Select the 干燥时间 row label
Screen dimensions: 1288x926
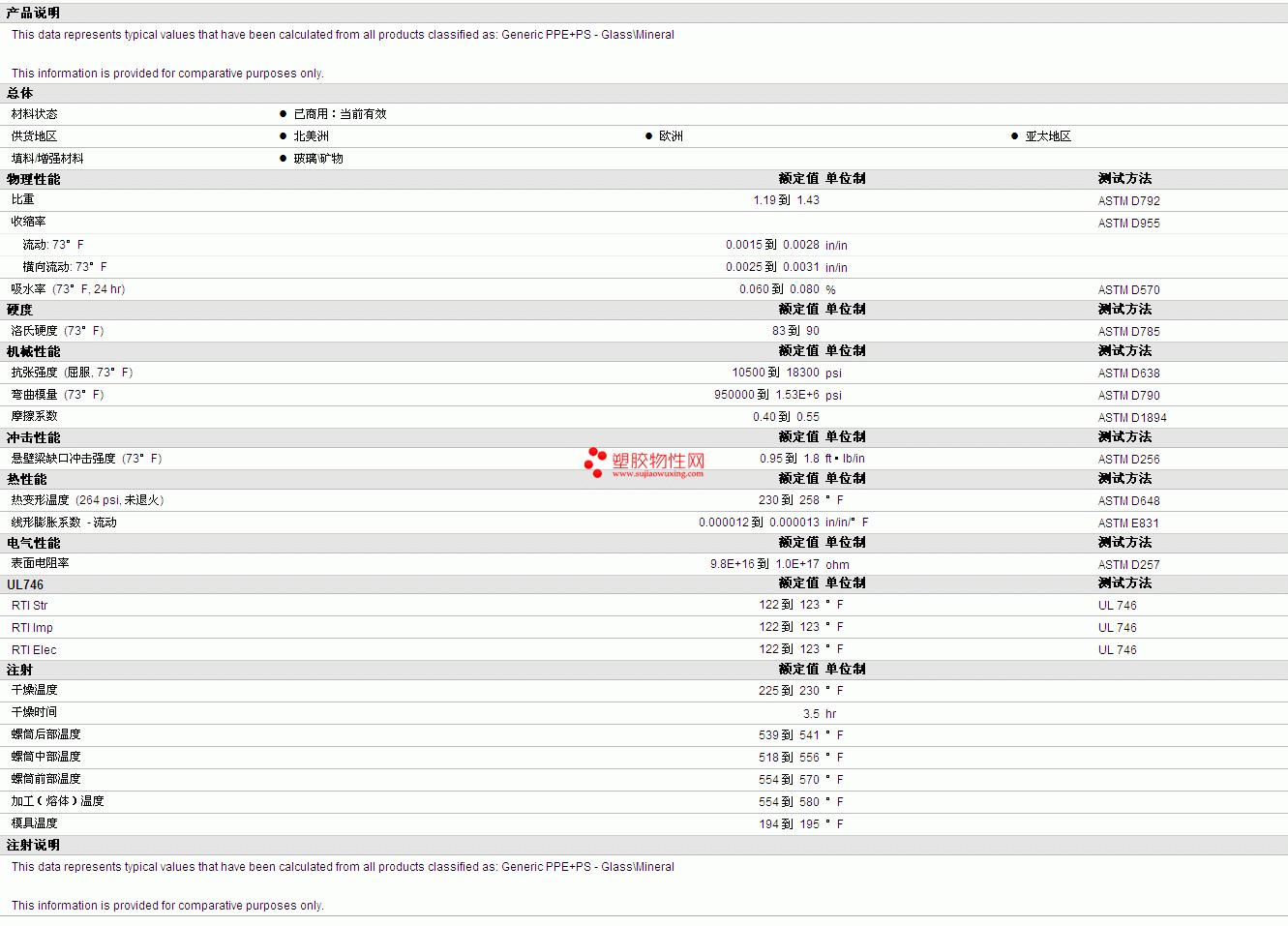point(34,712)
